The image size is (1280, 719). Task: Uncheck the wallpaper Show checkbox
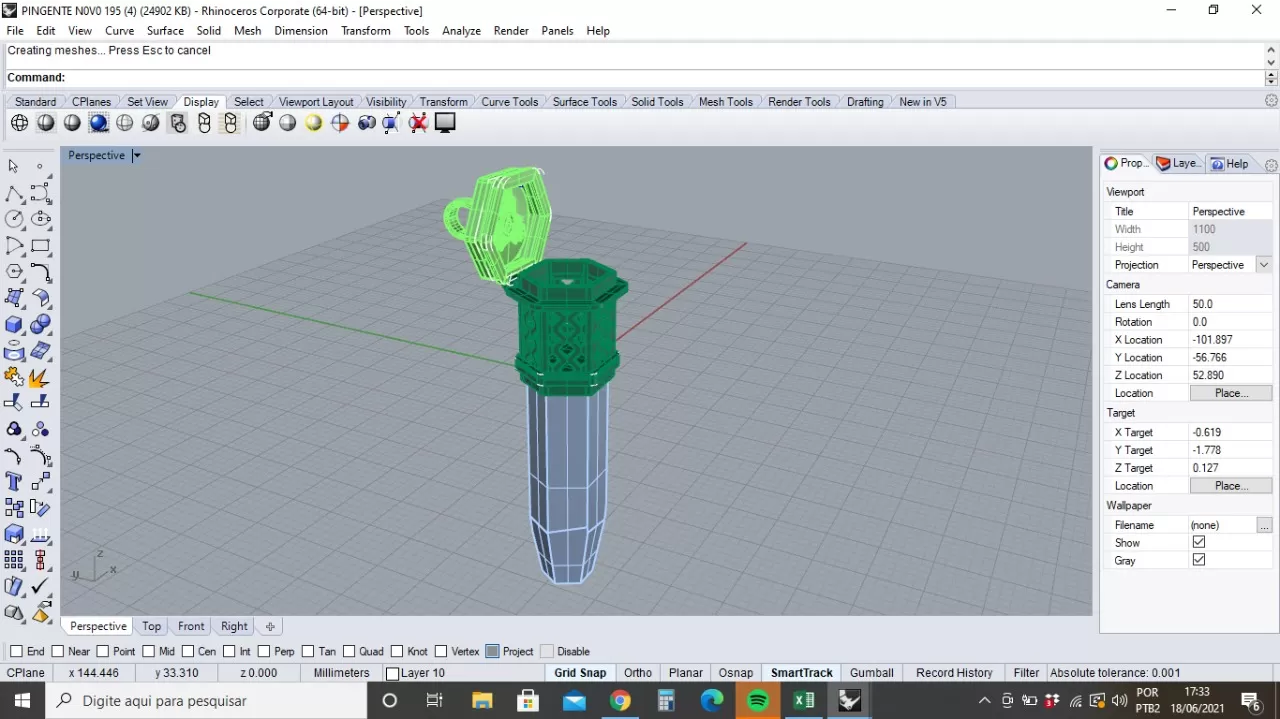click(1199, 542)
